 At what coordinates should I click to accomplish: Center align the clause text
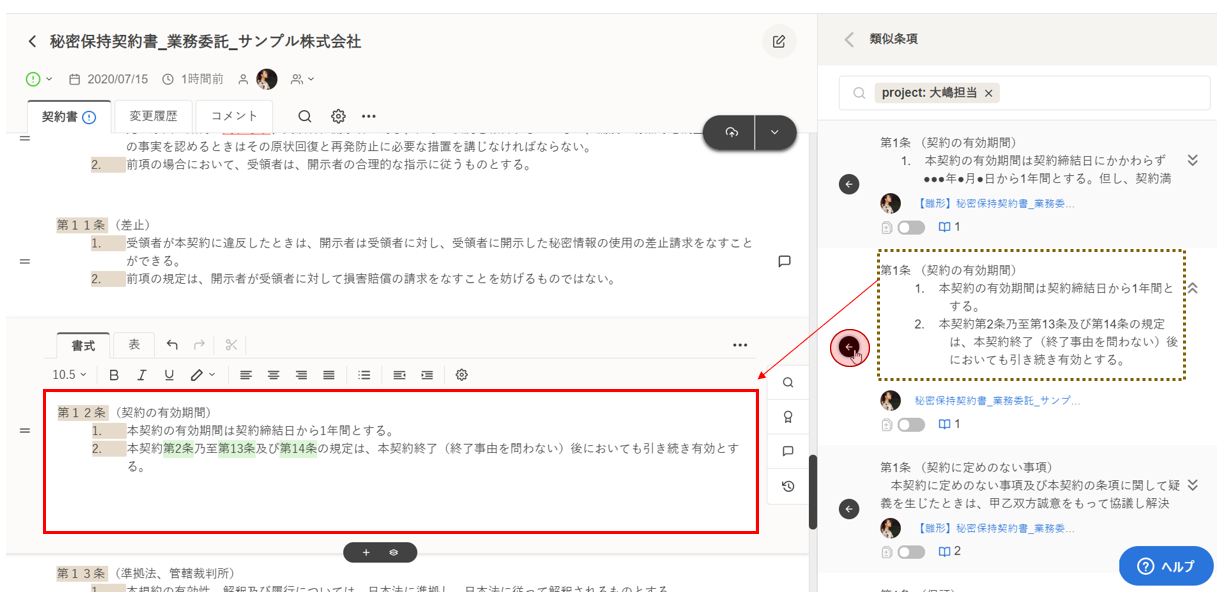tap(273, 375)
